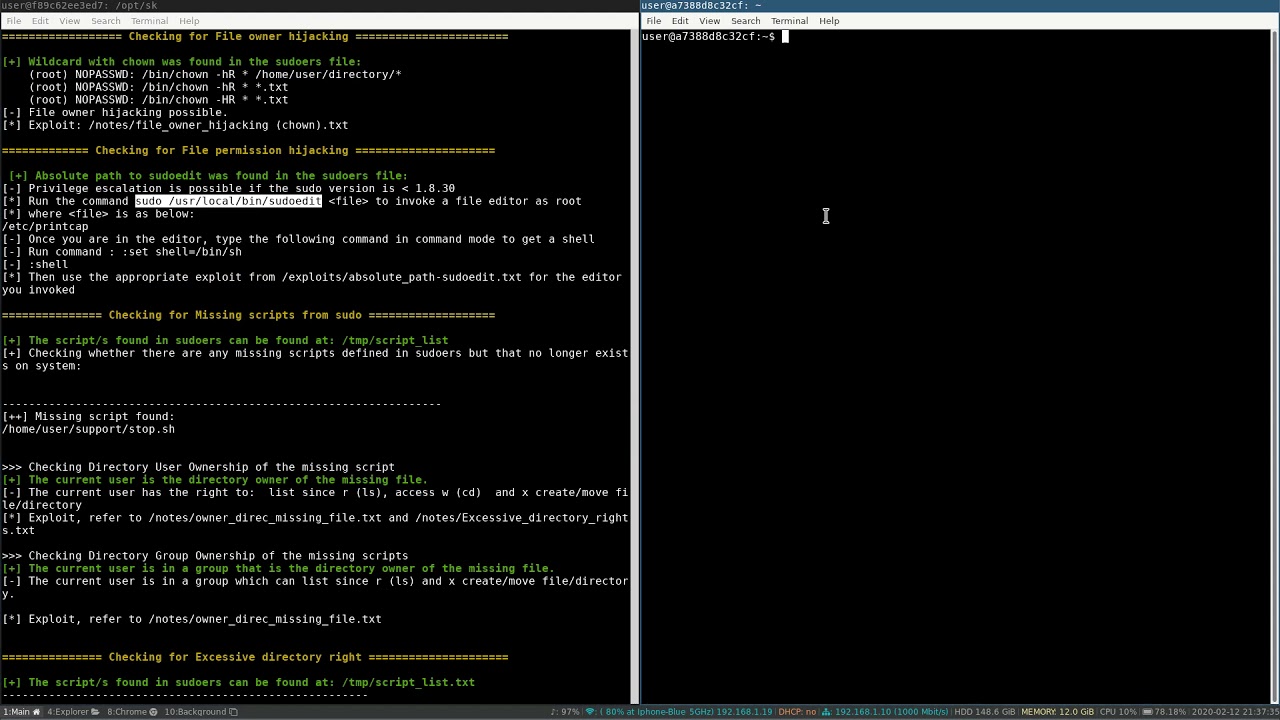Switch to workspace 4:Explorer
The image size is (1280, 720).
pyautogui.click(x=73, y=712)
